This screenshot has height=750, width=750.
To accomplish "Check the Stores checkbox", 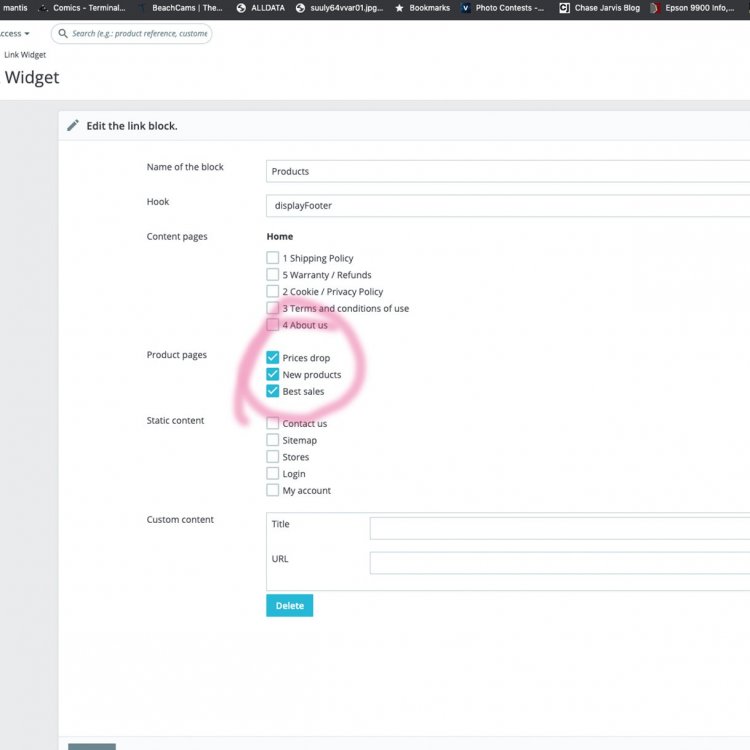I will tap(273, 457).
